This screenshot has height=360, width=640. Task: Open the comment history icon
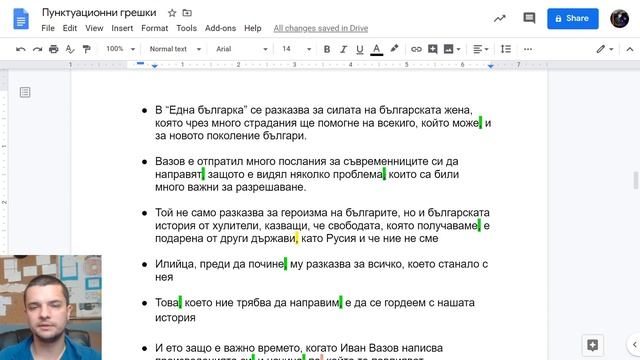pos(529,18)
